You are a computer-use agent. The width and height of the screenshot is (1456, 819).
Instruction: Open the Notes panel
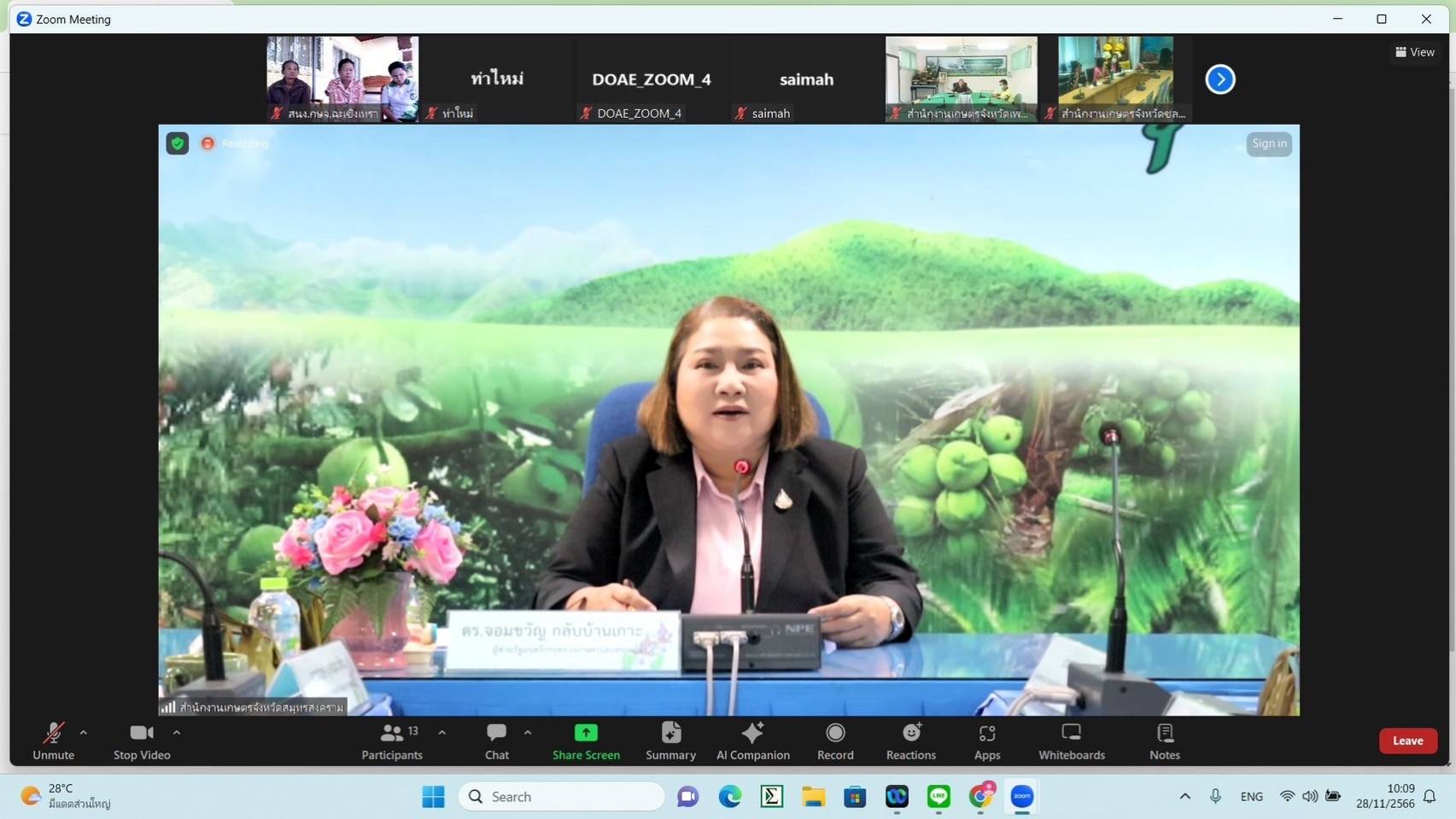point(1164,740)
